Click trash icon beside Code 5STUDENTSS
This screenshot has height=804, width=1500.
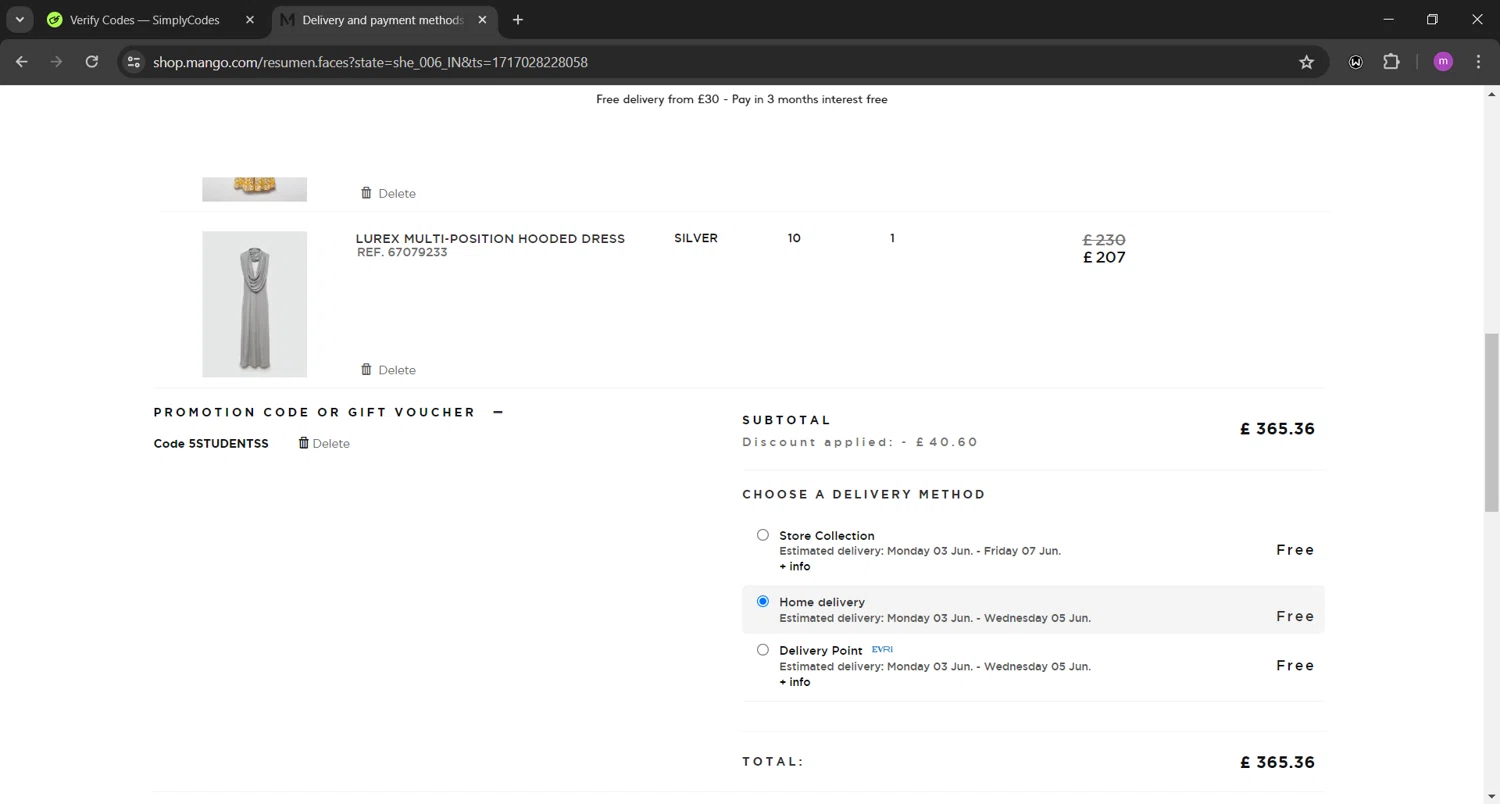[304, 443]
